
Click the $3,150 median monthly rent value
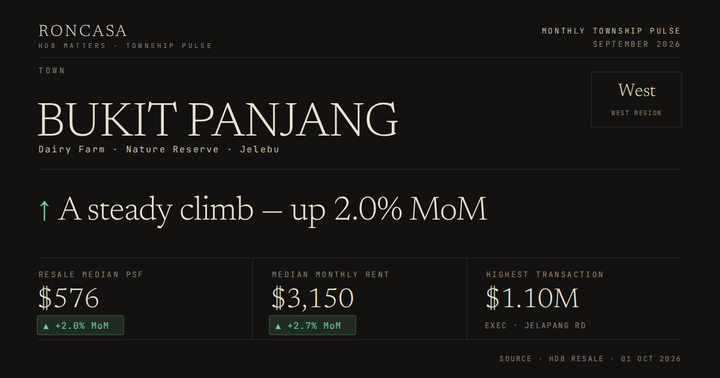(x=313, y=298)
